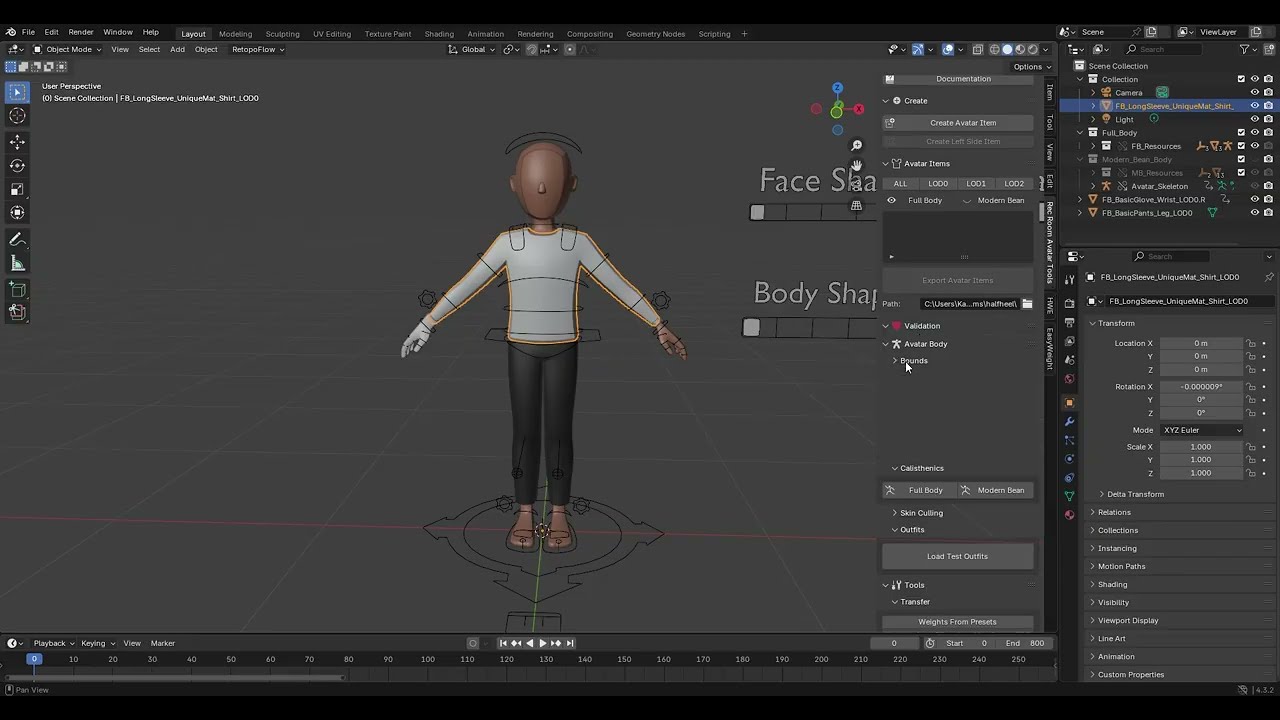The width and height of the screenshot is (1280, 720).
Task: Hide the Camera object in outliner
Action: [x=1255, y=92]
